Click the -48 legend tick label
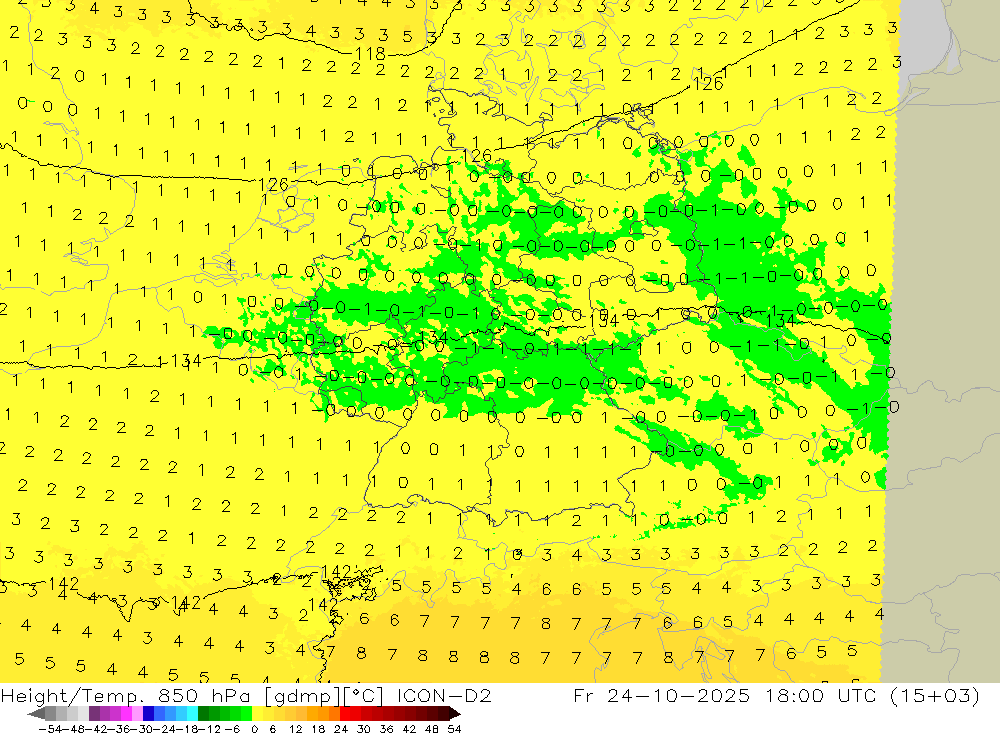This screenshot has width=1000, height=733. click(73, 729)
